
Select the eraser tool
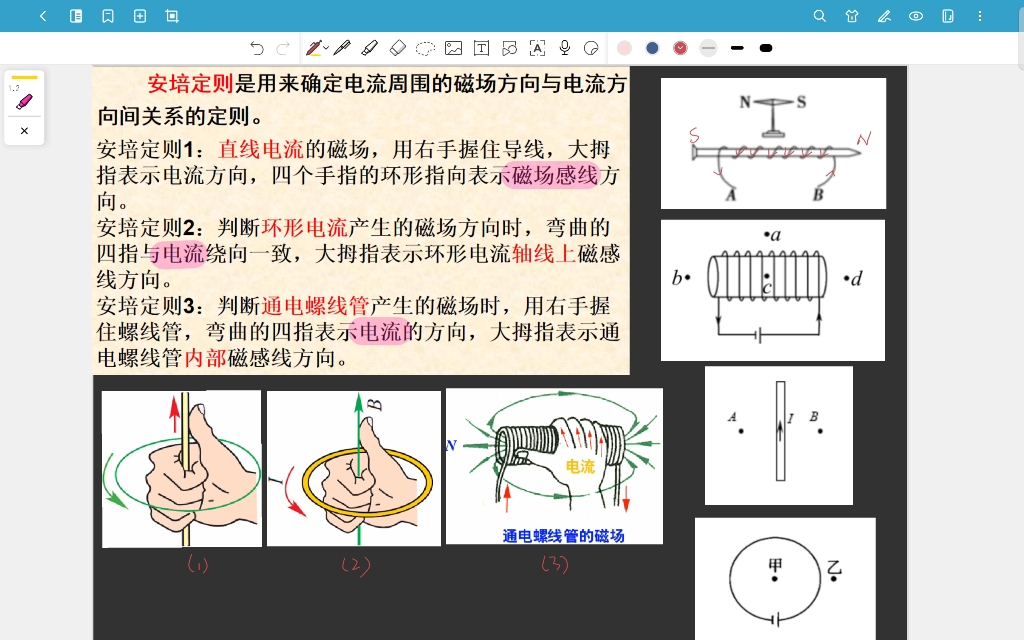397,47
